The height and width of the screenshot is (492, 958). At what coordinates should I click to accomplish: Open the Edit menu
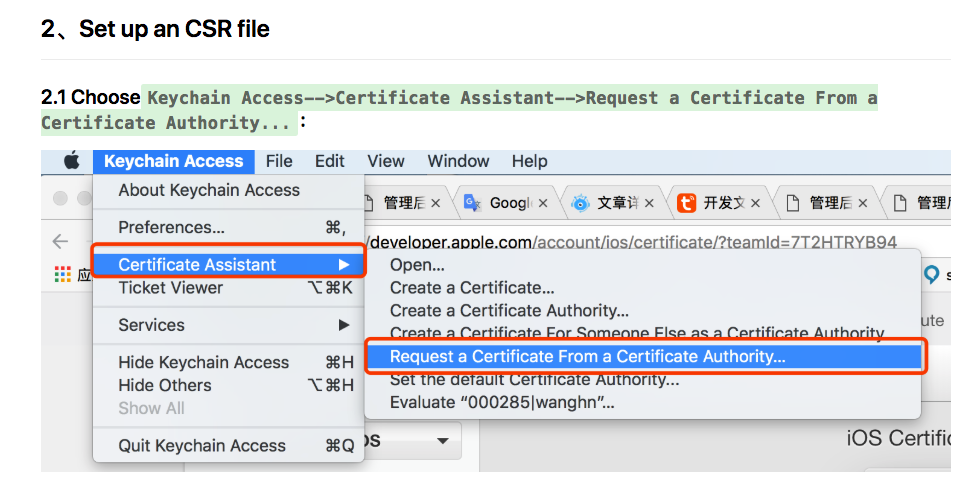pyautogui.click(x=329, y=161)
